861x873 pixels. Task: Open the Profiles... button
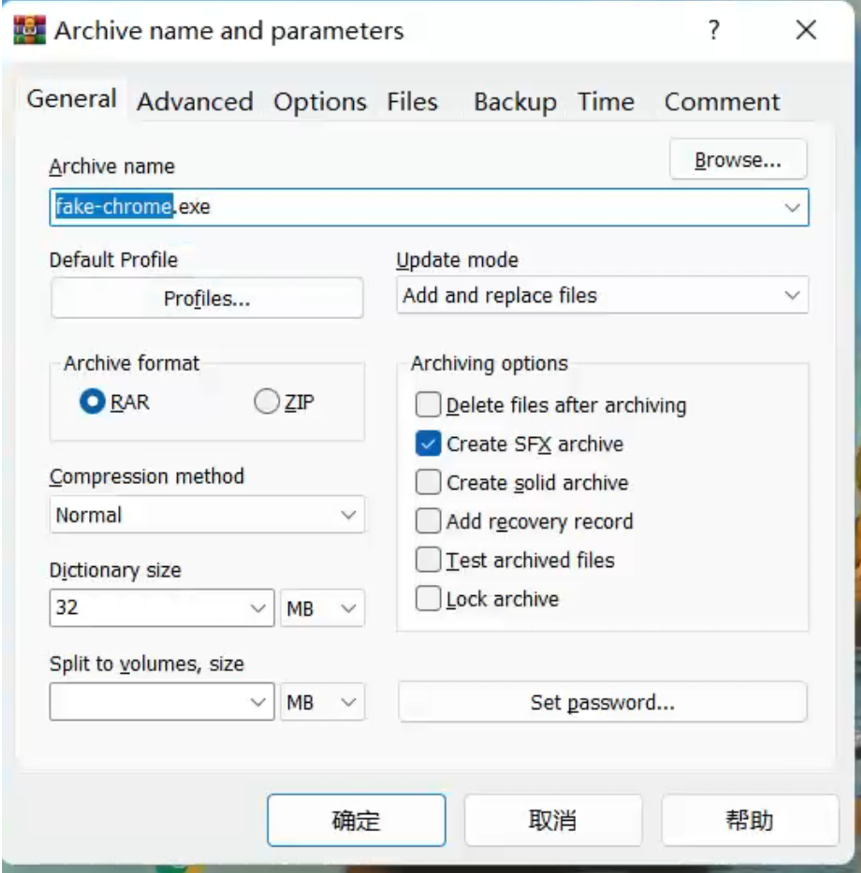tap(207, 298)
